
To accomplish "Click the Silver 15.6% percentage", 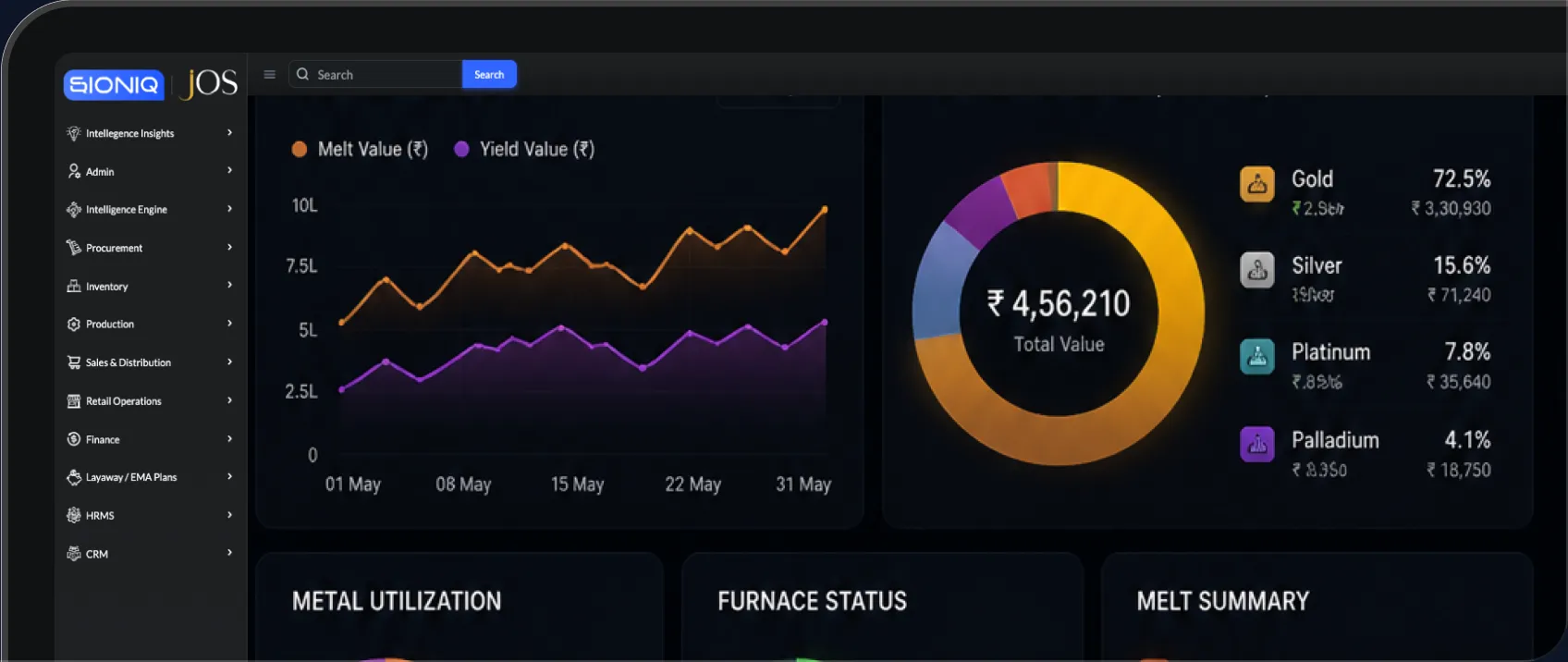I will (x=1462, y=265).
